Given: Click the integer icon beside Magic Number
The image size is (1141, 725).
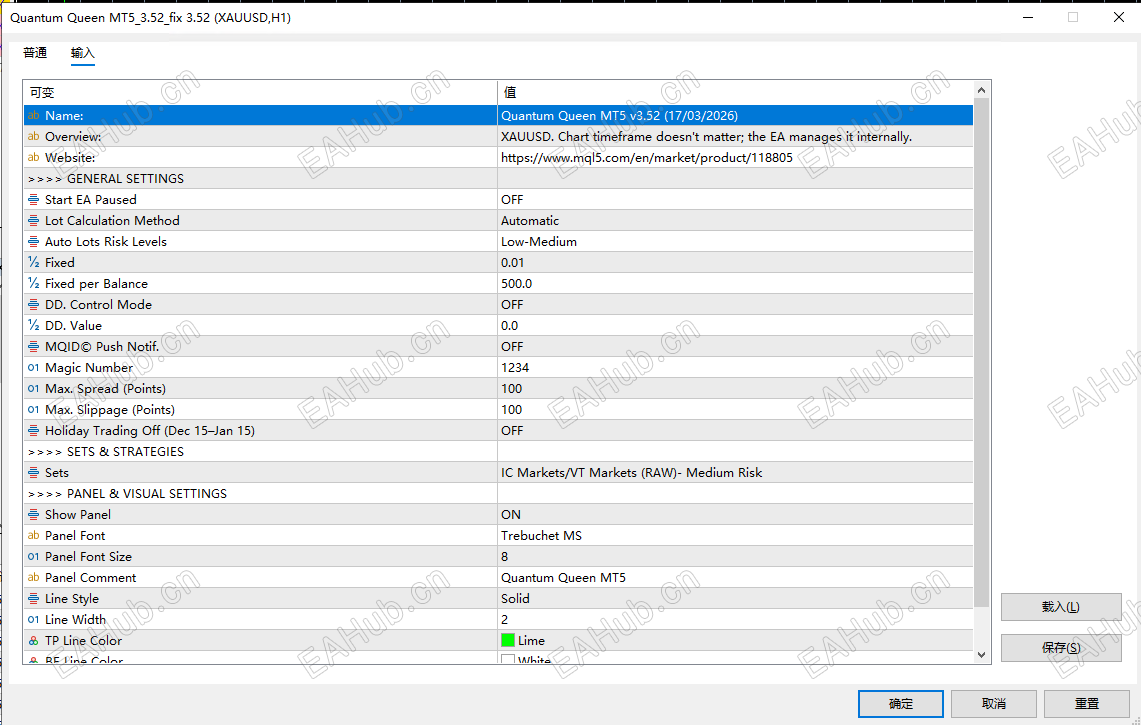Looking at the screenshot, I should 33,368.
